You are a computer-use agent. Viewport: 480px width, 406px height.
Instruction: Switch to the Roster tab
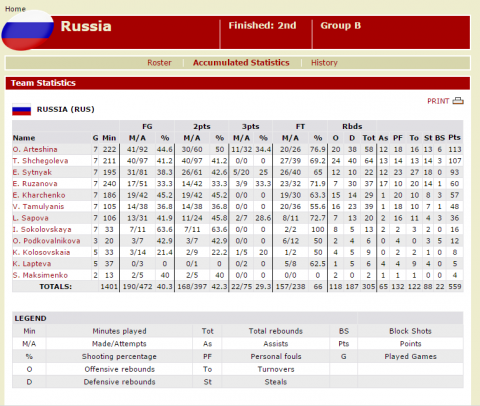[159, 63]
